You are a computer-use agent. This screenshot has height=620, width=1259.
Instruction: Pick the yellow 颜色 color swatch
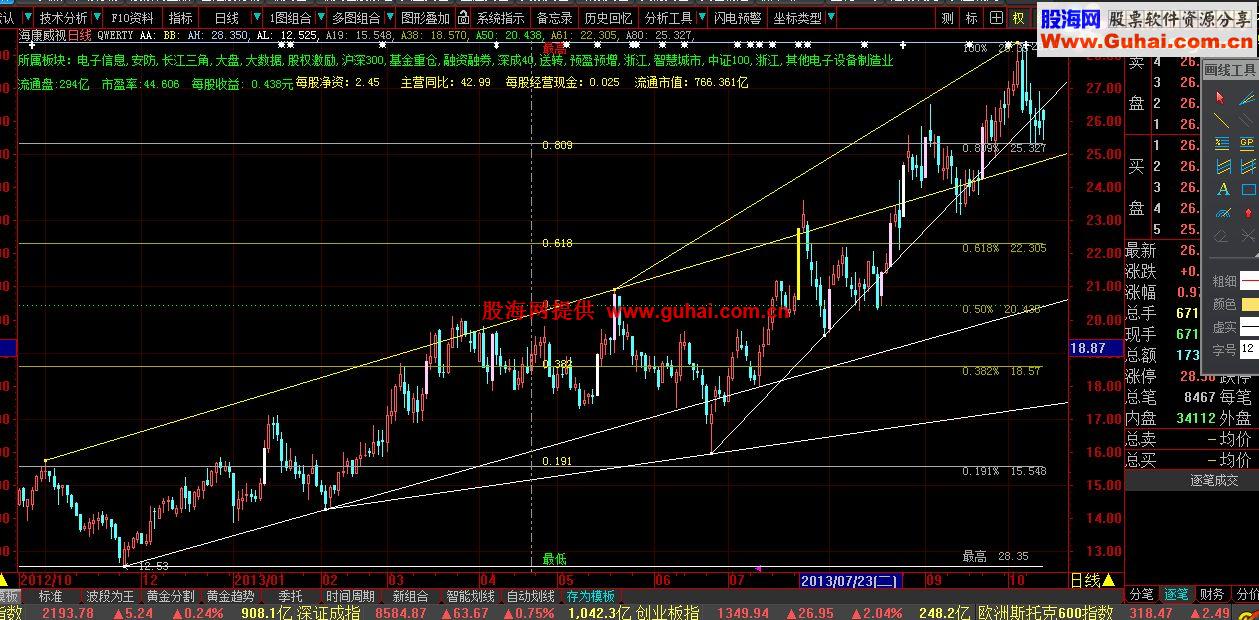[1249, 304]
